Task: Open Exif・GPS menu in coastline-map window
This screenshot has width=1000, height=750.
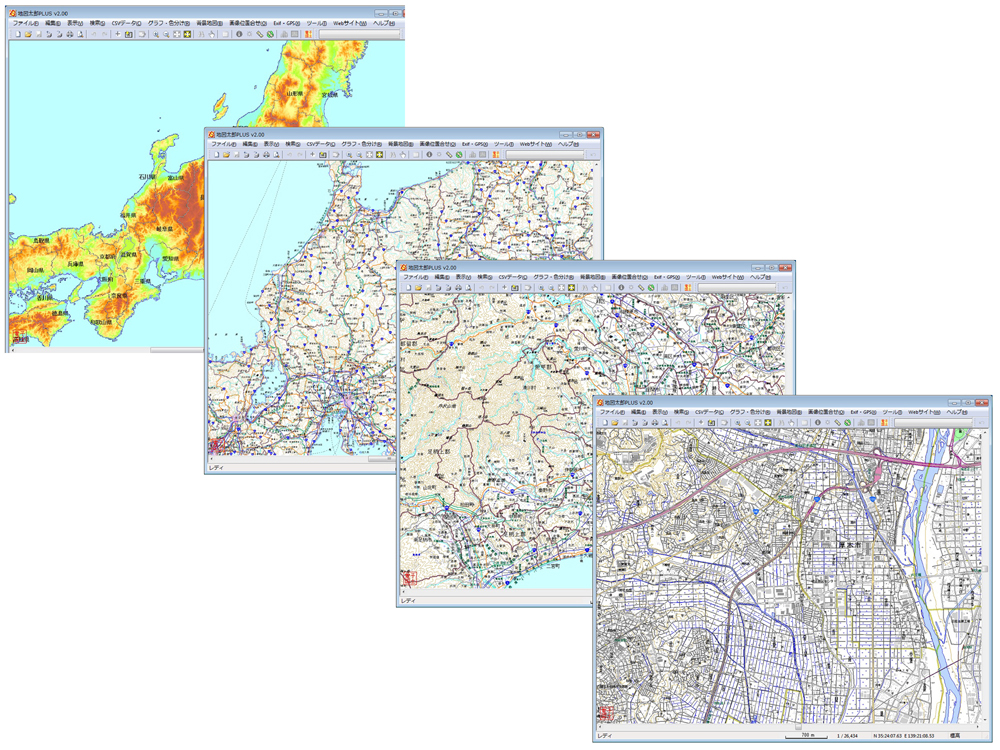Action: [474, 144]
